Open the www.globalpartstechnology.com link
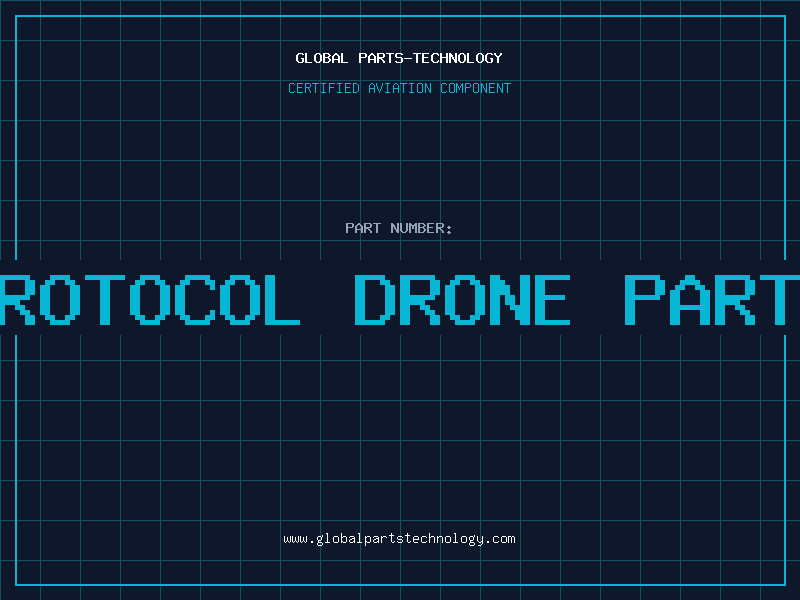The width and height of the screenshot is (800, 600). click(399, 539)
